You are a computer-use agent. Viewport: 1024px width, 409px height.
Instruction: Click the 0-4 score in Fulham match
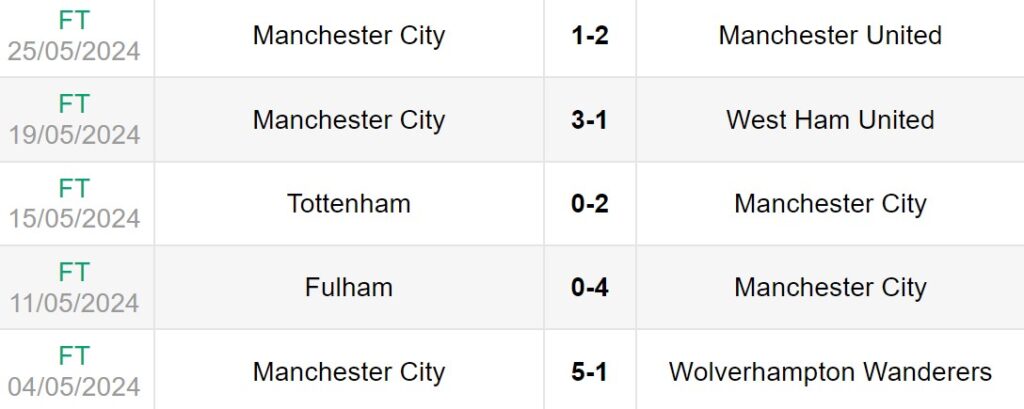tap(590, 288)
